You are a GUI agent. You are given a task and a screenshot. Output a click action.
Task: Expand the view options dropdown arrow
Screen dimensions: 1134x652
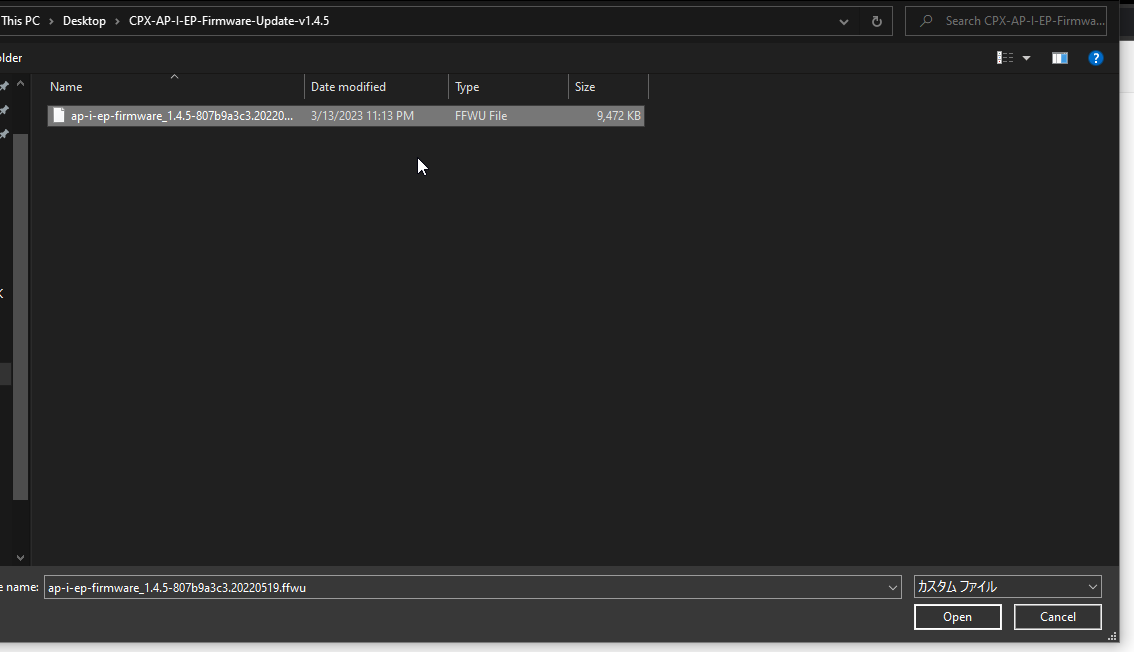1026,58
